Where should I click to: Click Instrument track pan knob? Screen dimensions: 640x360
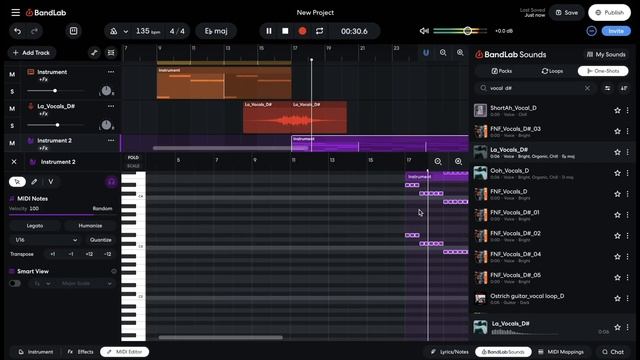coord(106,91)
